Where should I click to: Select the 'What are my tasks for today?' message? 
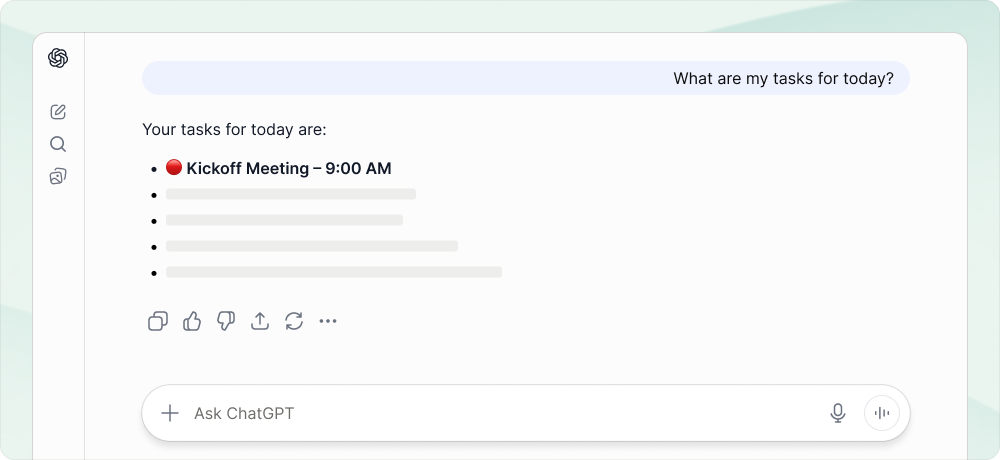click(783, 78)
